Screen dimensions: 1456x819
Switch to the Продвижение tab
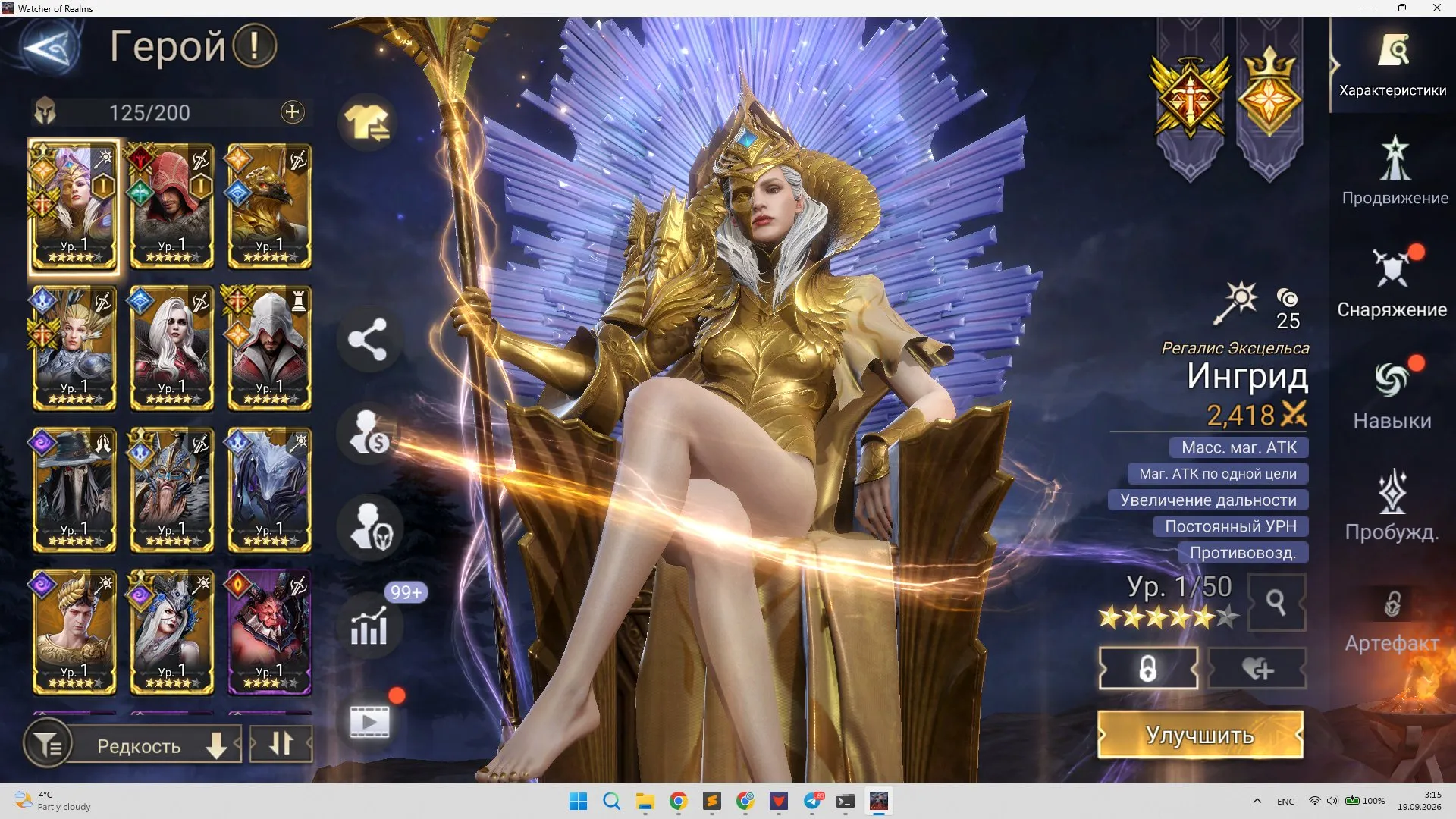[1394, 171]
